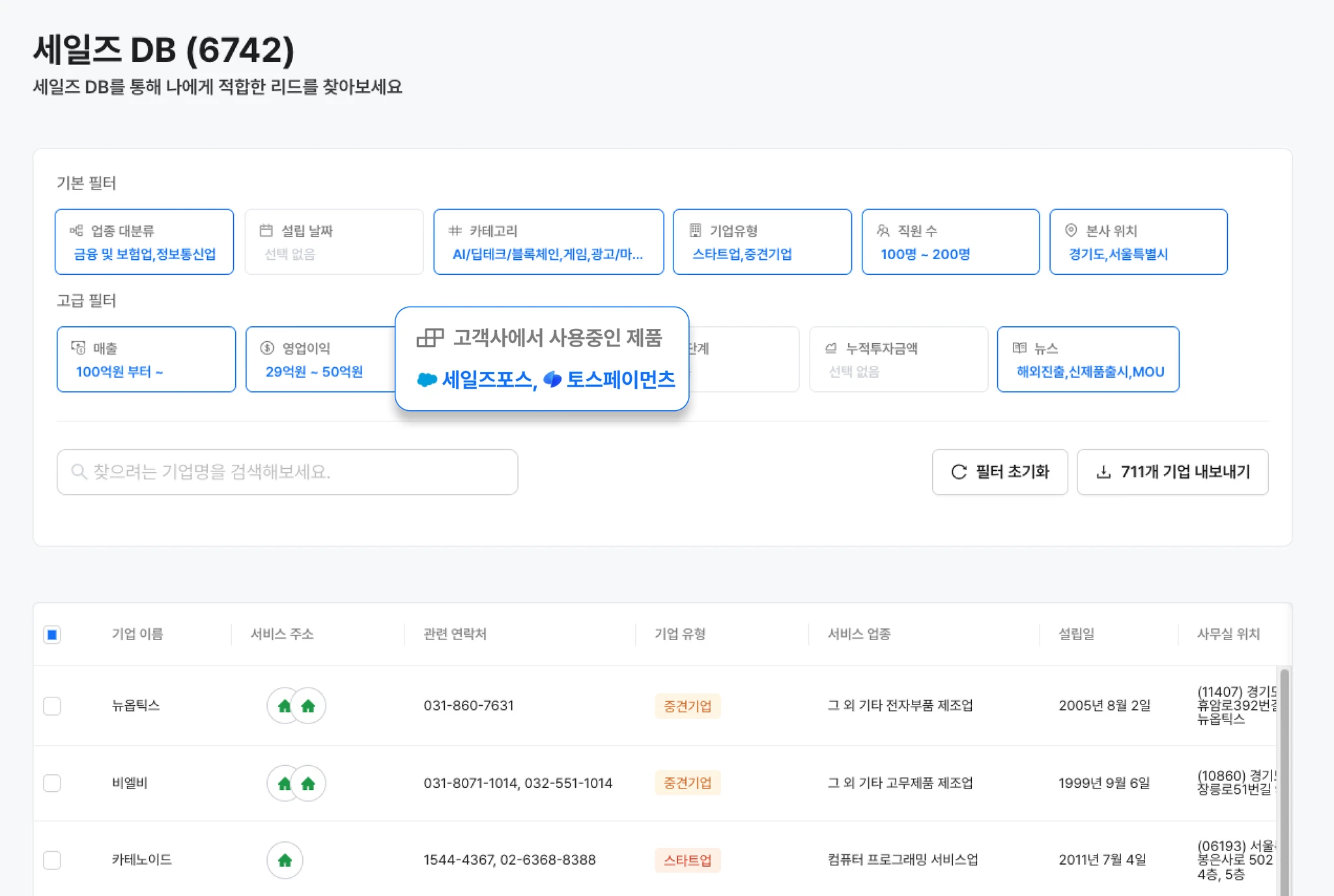Screen dimensions: 1334x896
Task: Click the Salesforce cloud icon in product filter
Action: (x=427, y=380)
